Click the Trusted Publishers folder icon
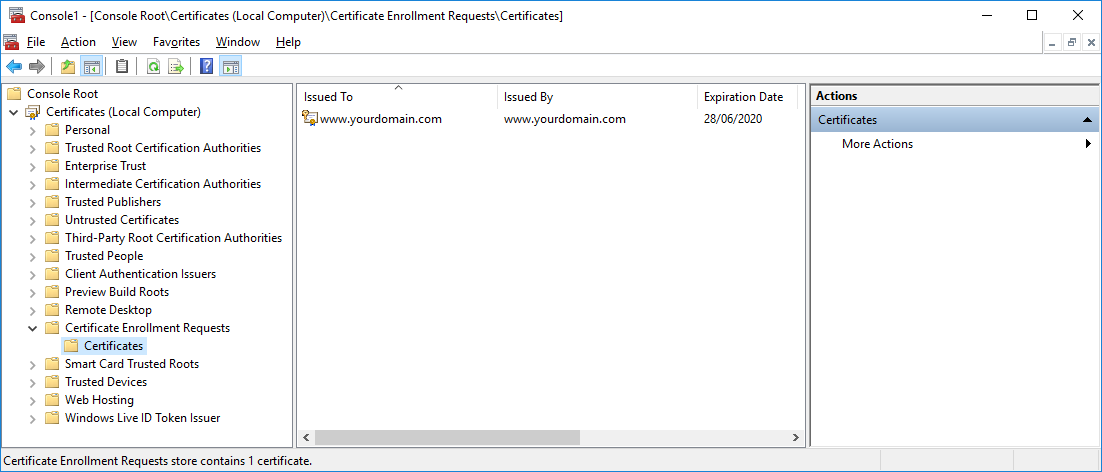The image size is (1102, 472). 52,202
